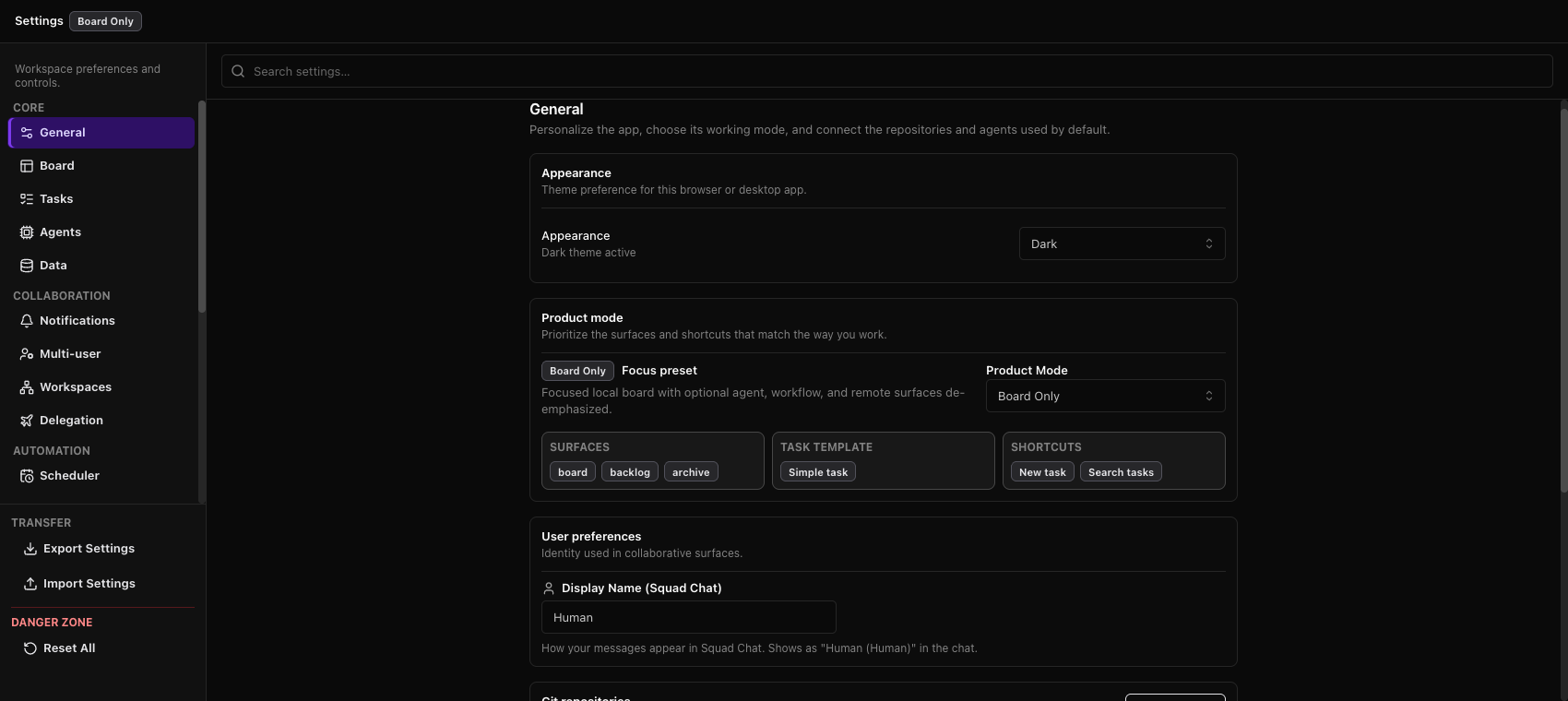Click the Agents chip icon
Viewport: 1568px width, 701px height.
tap(27, 232)
